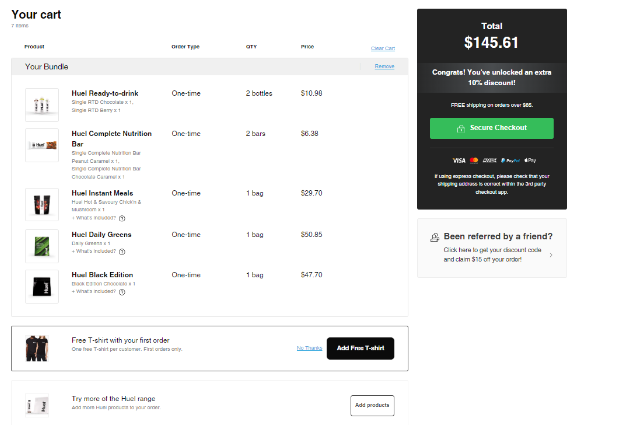Expand What's included for Huel Instant Meals
624x439 pixels.
tap(95, 217)
